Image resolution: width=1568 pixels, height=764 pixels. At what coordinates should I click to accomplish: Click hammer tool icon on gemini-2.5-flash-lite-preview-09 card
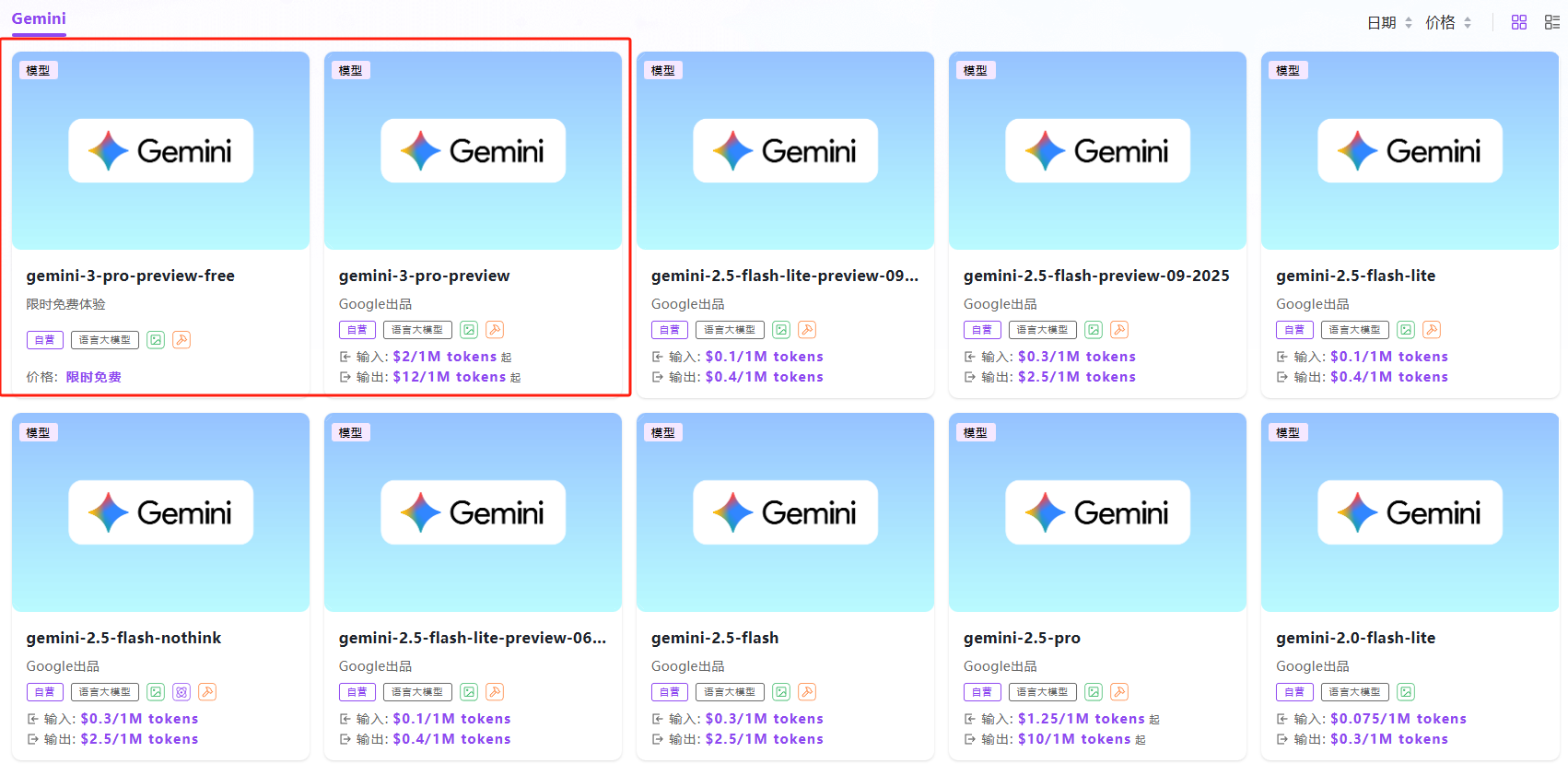(807, 330)
